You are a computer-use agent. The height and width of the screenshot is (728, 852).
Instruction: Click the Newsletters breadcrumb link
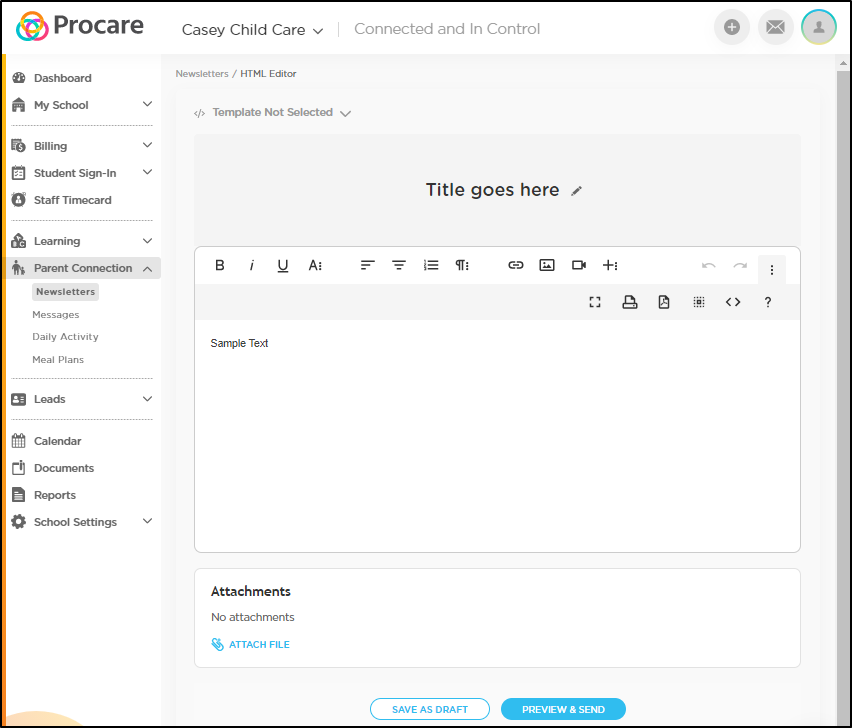click(x=202, y=73)
